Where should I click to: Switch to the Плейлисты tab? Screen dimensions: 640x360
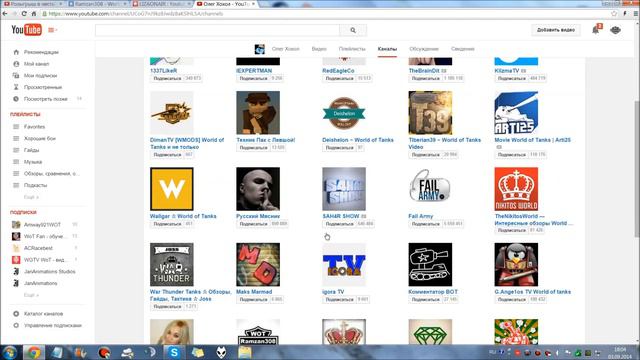(352, 49)
